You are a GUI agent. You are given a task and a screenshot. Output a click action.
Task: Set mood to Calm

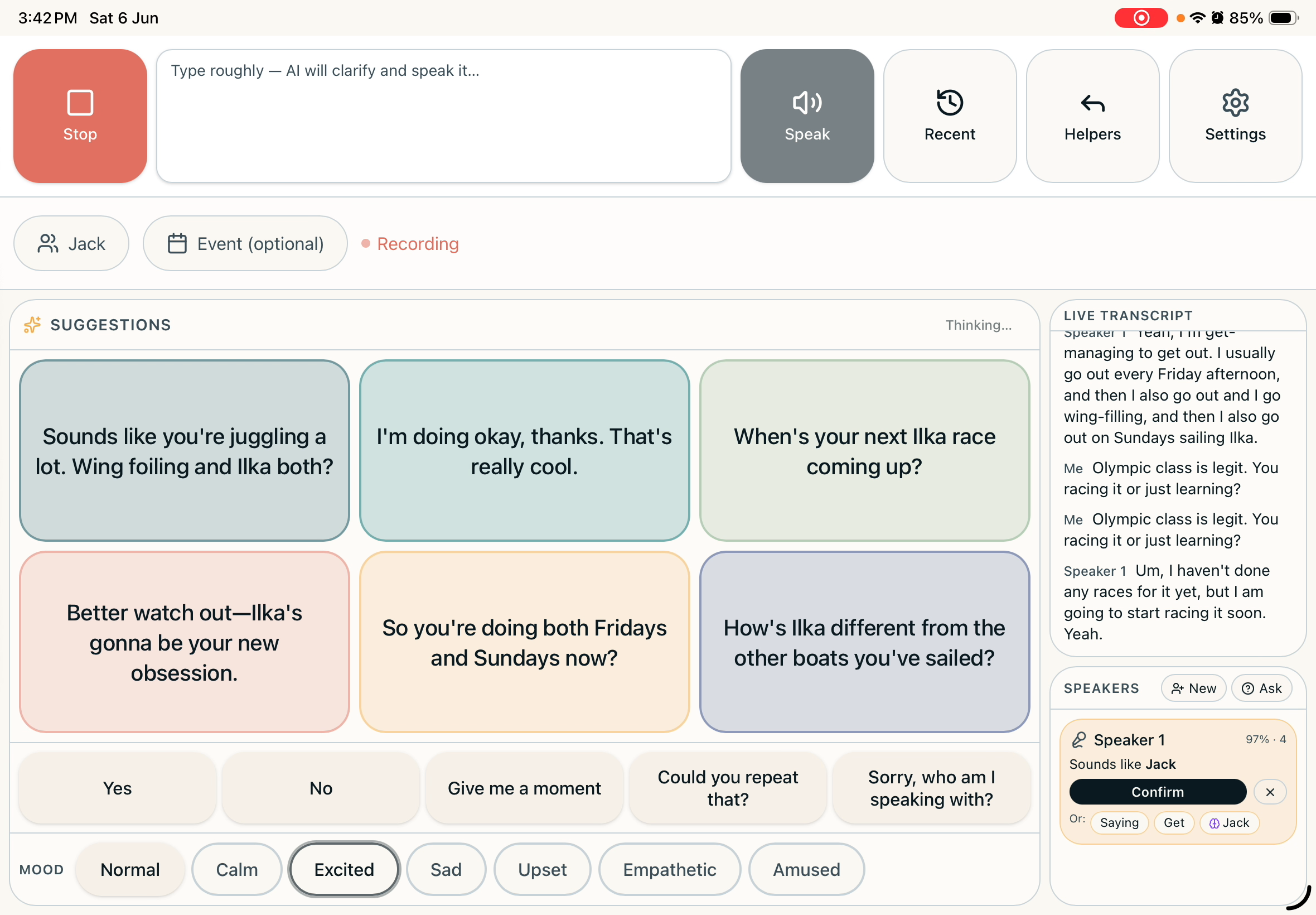click(x=236, y=870)
